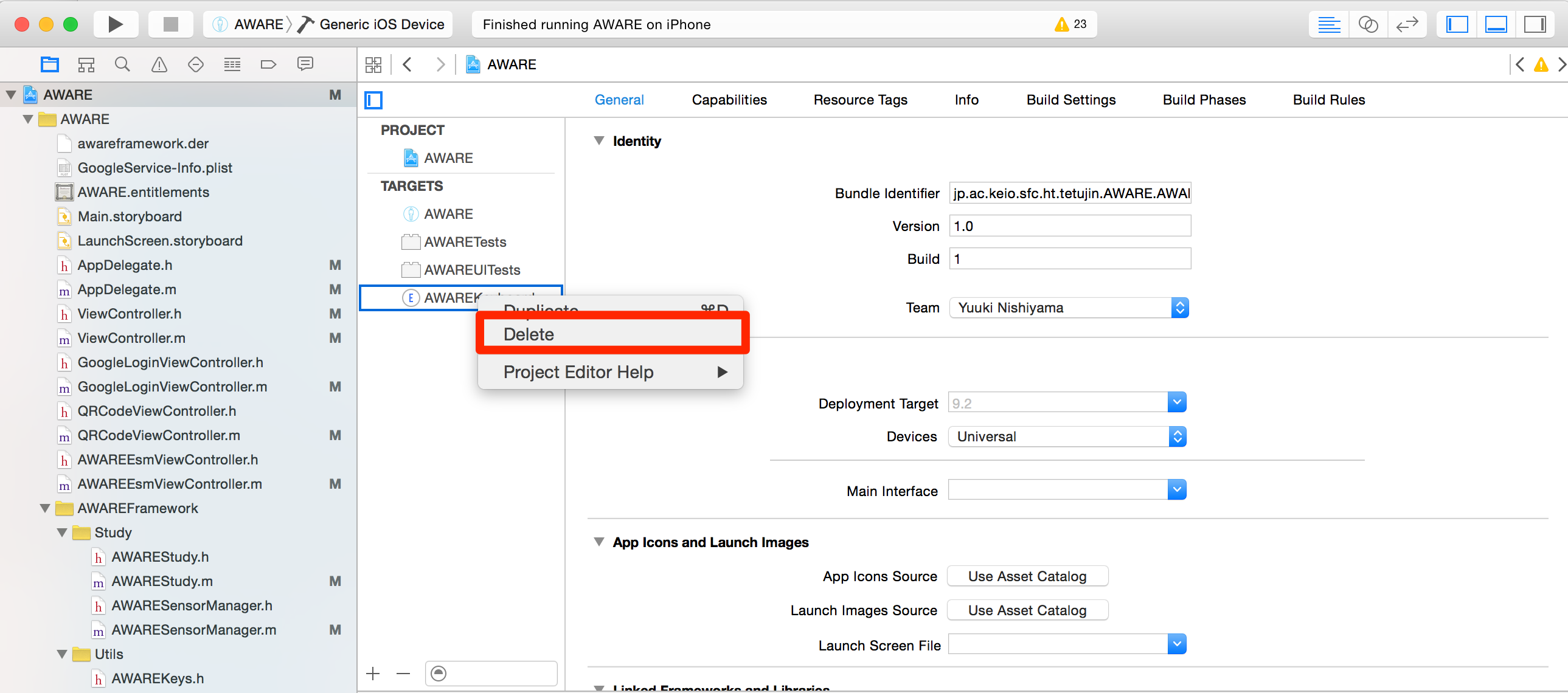Image resolution: width=1568 pixels, height=693 pixels.
Task: Jump to next issue arrow
Action: pos(1561,64)
